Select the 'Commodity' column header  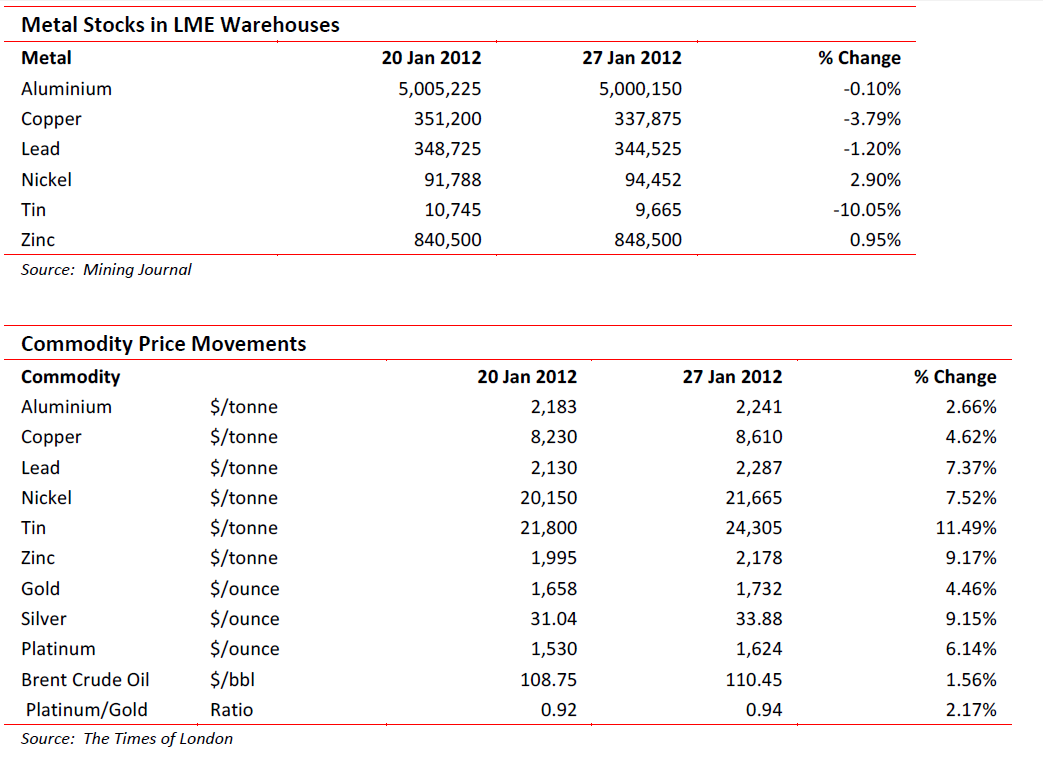[70, 377]
